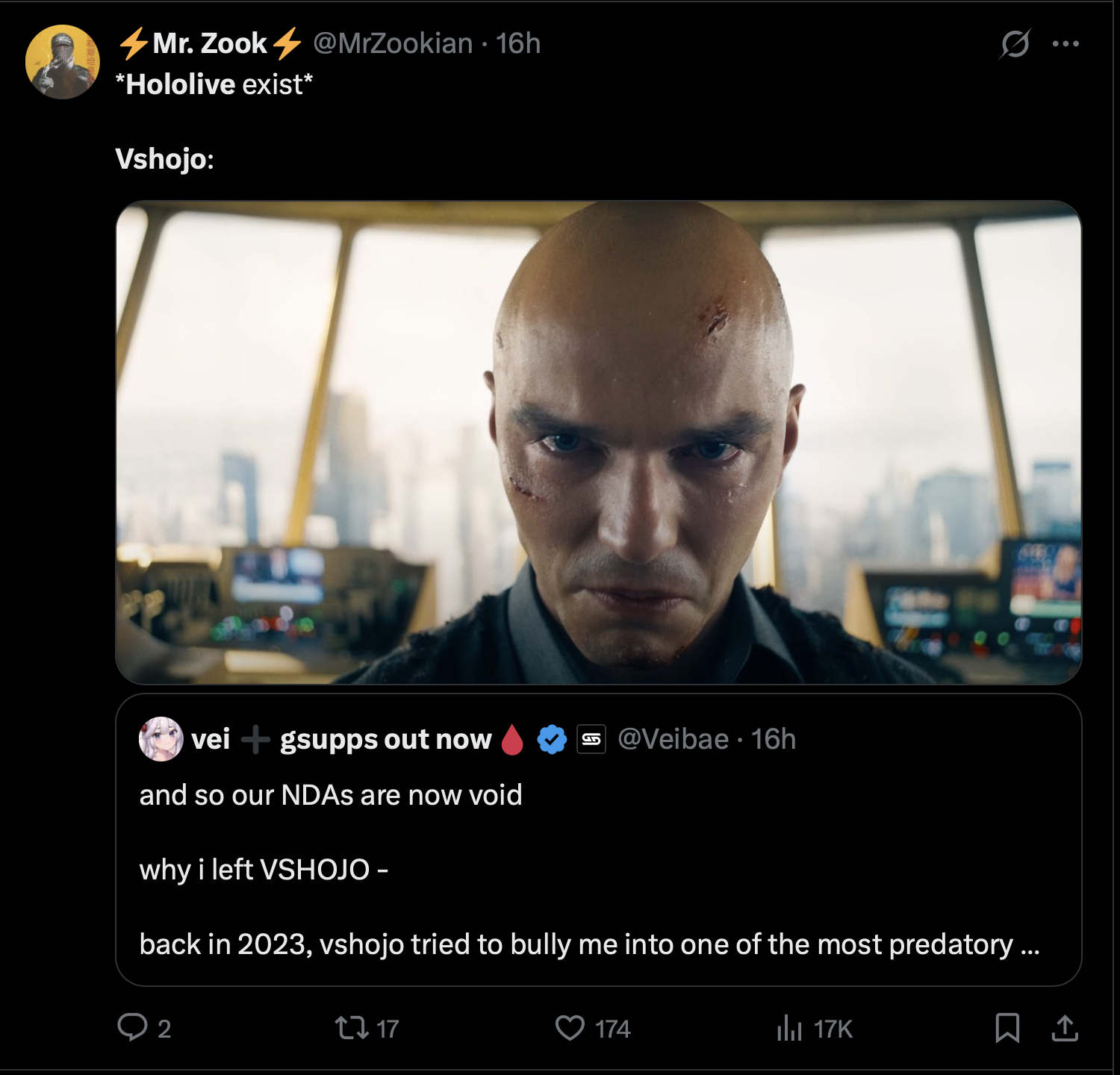1120x1075 pixels.
Task: Click the @MrZookian handle
Action: (393, 44)
